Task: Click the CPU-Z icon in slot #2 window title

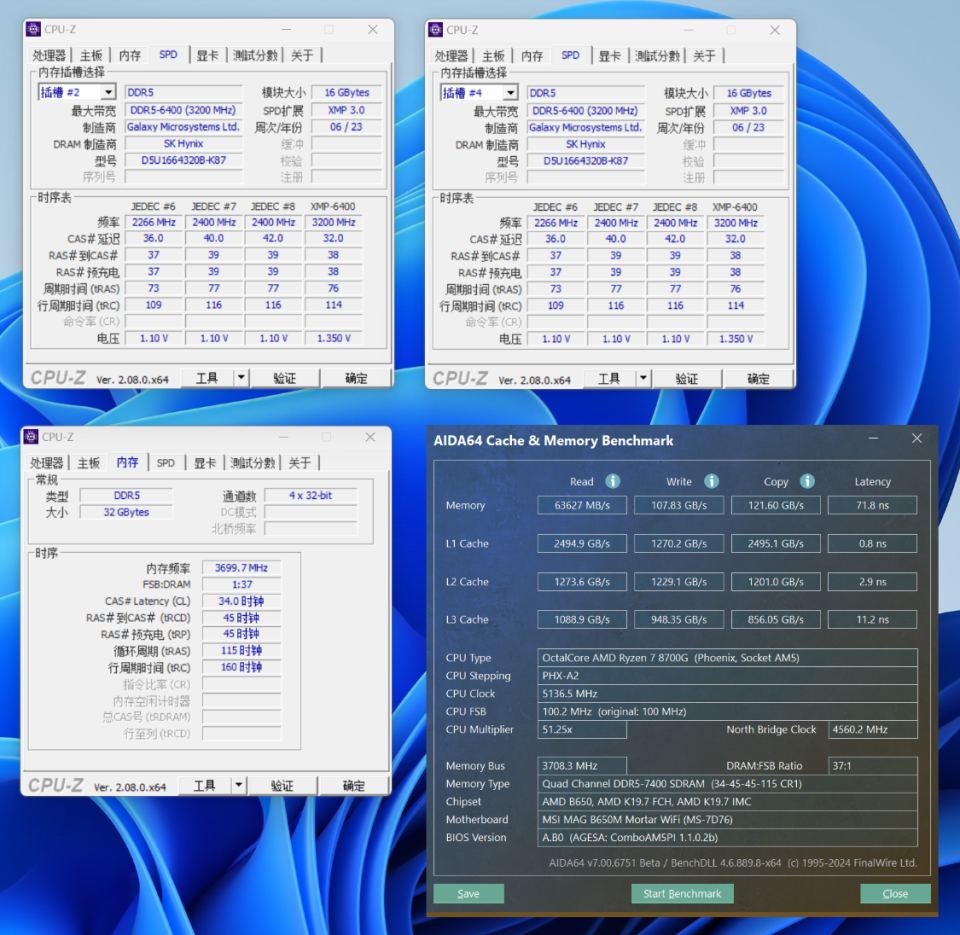Action: click(x=33, y=29)
